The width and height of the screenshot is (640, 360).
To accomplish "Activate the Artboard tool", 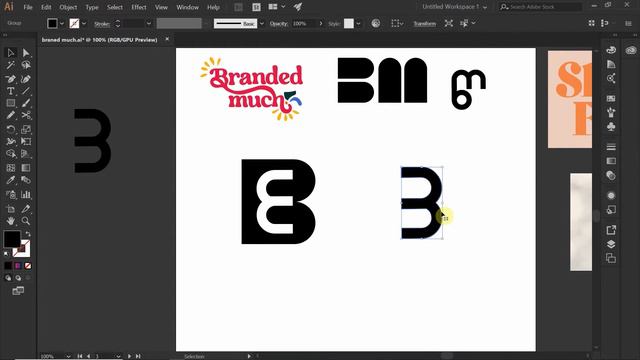I will [x=11, y=209].
